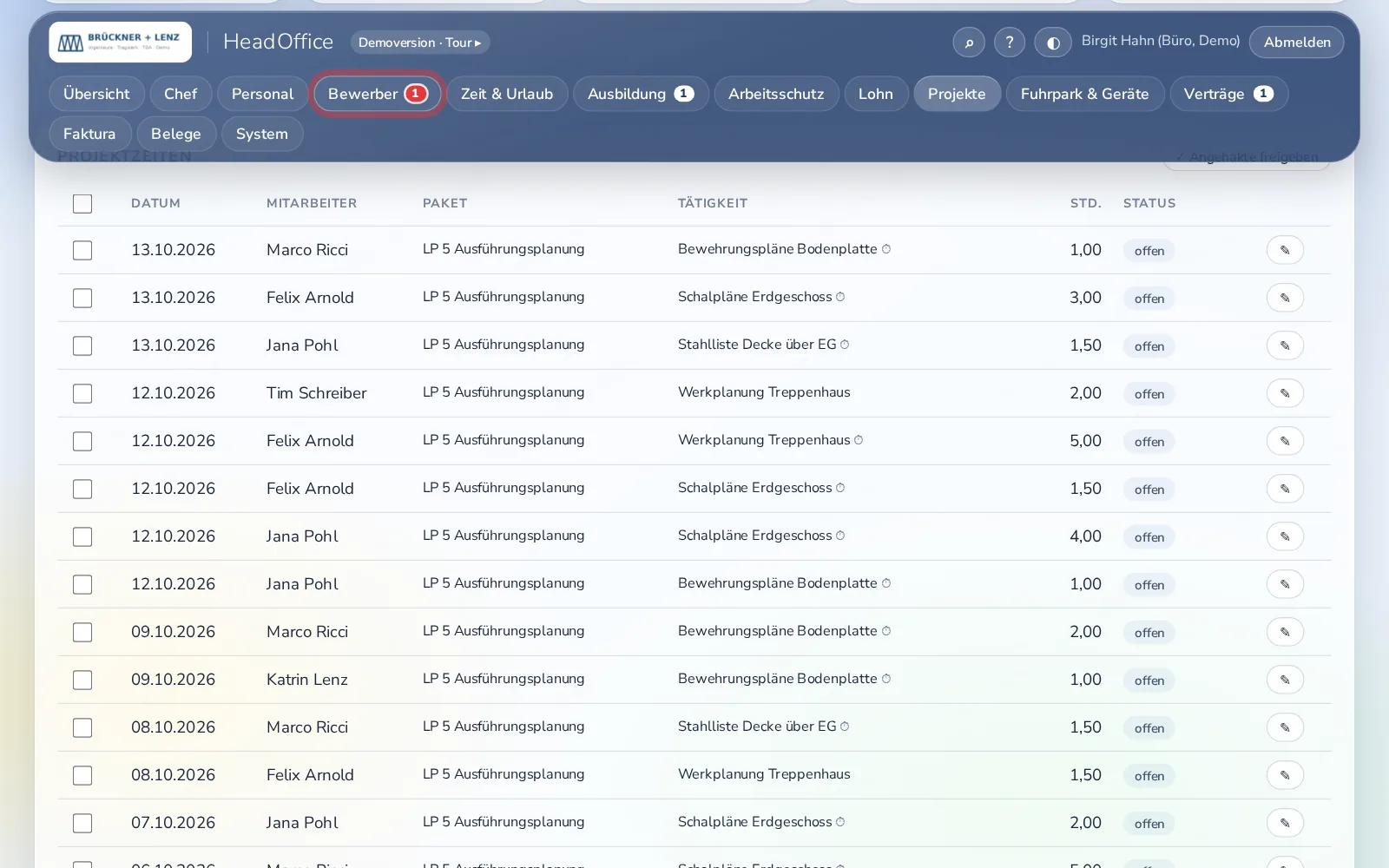Check the box for Marco Ricci's 13.10.2026 row
The height and width of the screenshot is (868, 1389).
[x=82, y=250]
